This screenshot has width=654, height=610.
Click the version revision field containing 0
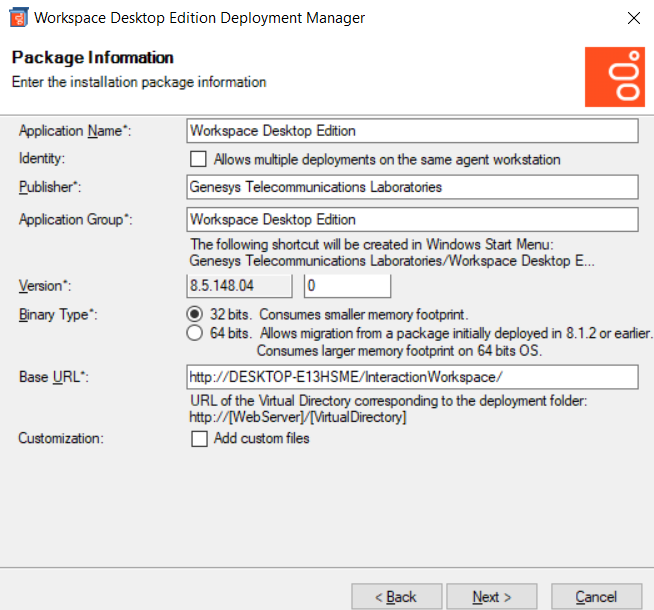[347, 286]
